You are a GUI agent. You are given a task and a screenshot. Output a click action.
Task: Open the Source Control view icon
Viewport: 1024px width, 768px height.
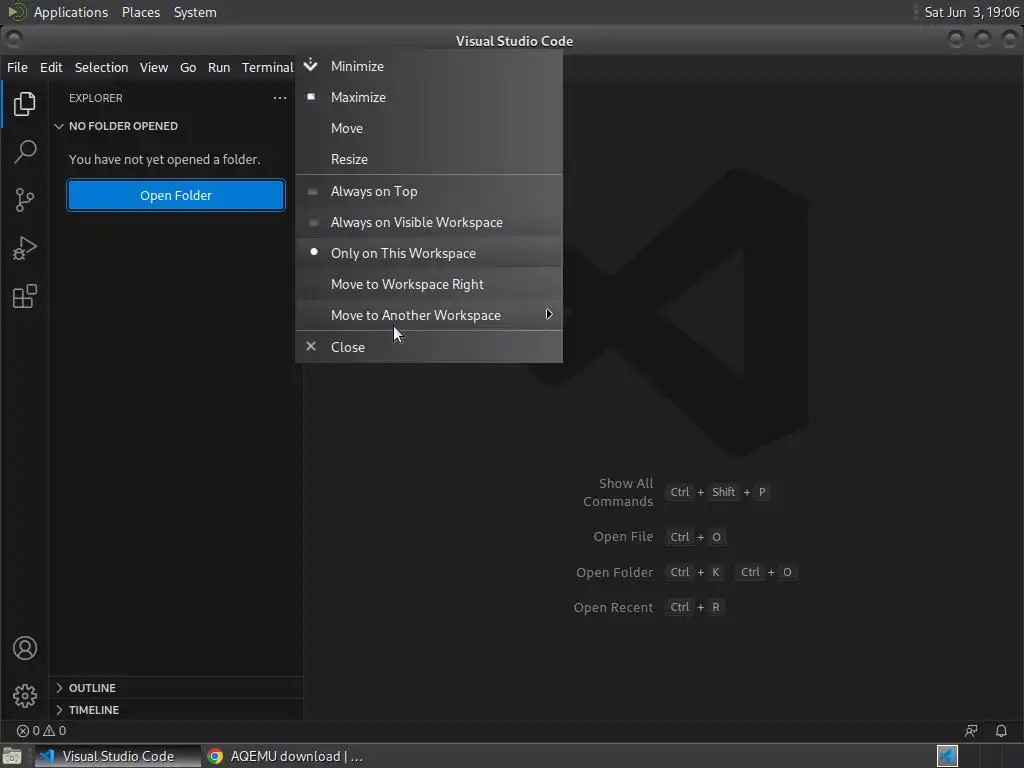point(24,200)
